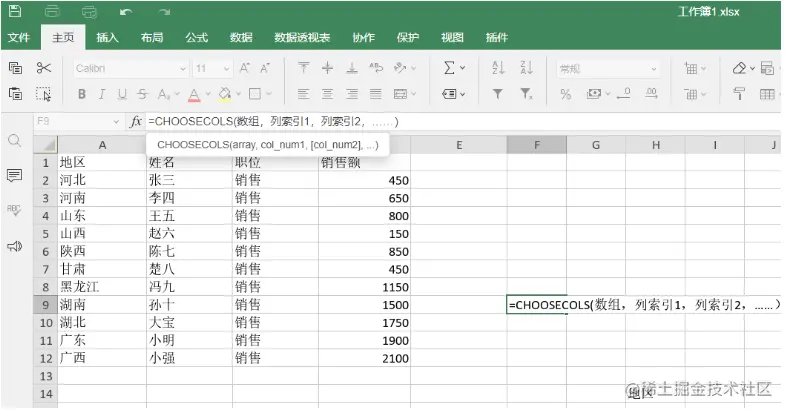This screenshot has width=786, height=412.
Task: Justify text in cell
Action: click(376, 94)
